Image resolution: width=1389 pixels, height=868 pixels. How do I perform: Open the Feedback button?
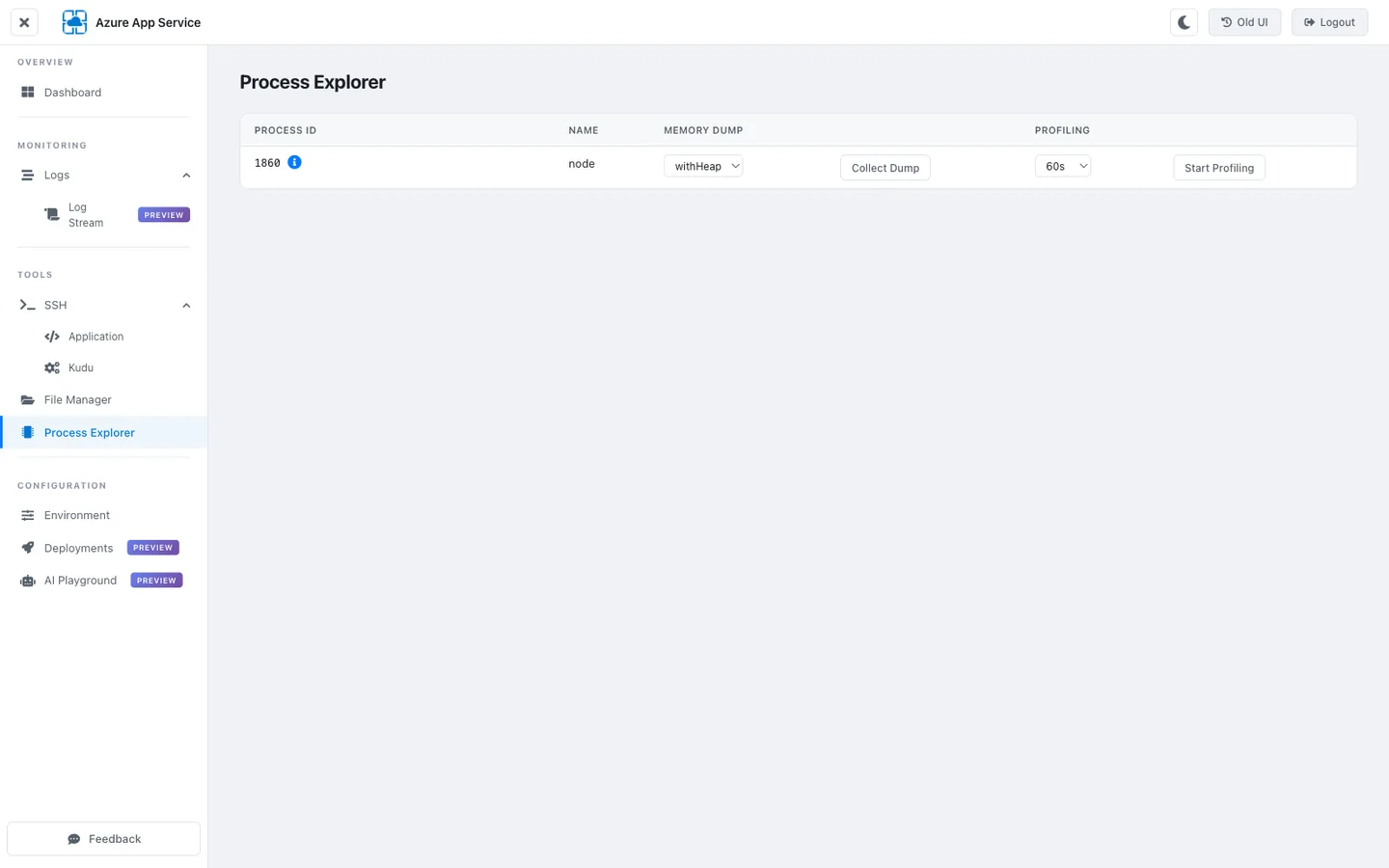(x=104, y=839)
